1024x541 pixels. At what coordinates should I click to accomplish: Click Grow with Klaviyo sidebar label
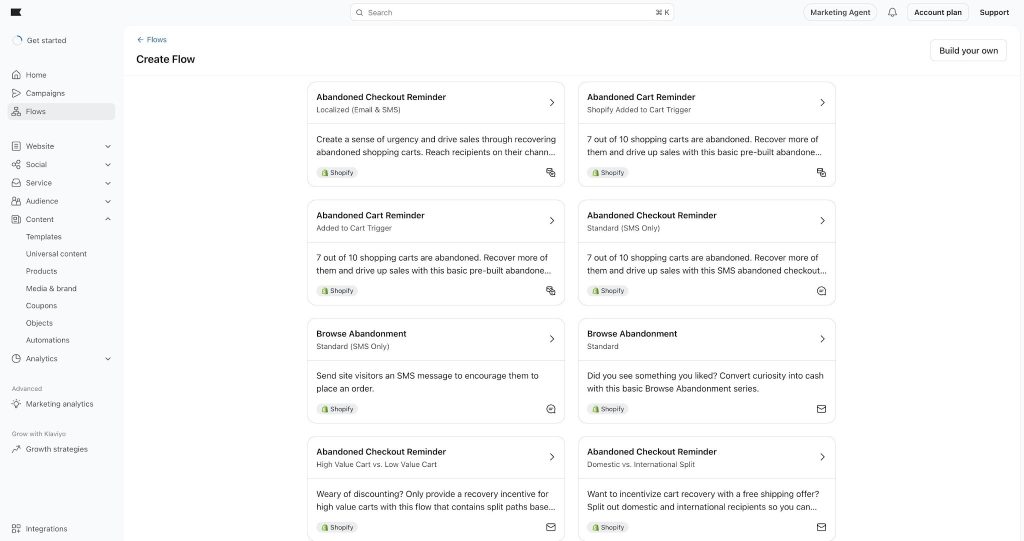click(x=39, y=434)
